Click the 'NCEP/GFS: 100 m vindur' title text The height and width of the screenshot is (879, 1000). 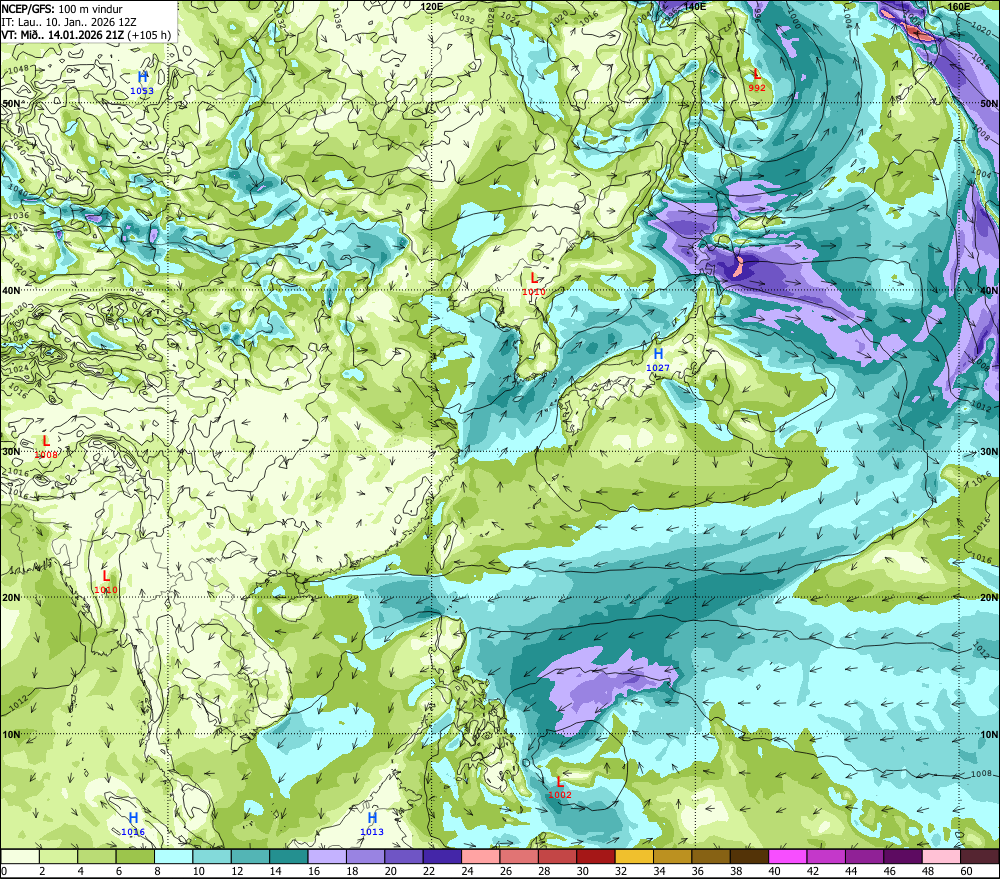(x=61, y=9)
